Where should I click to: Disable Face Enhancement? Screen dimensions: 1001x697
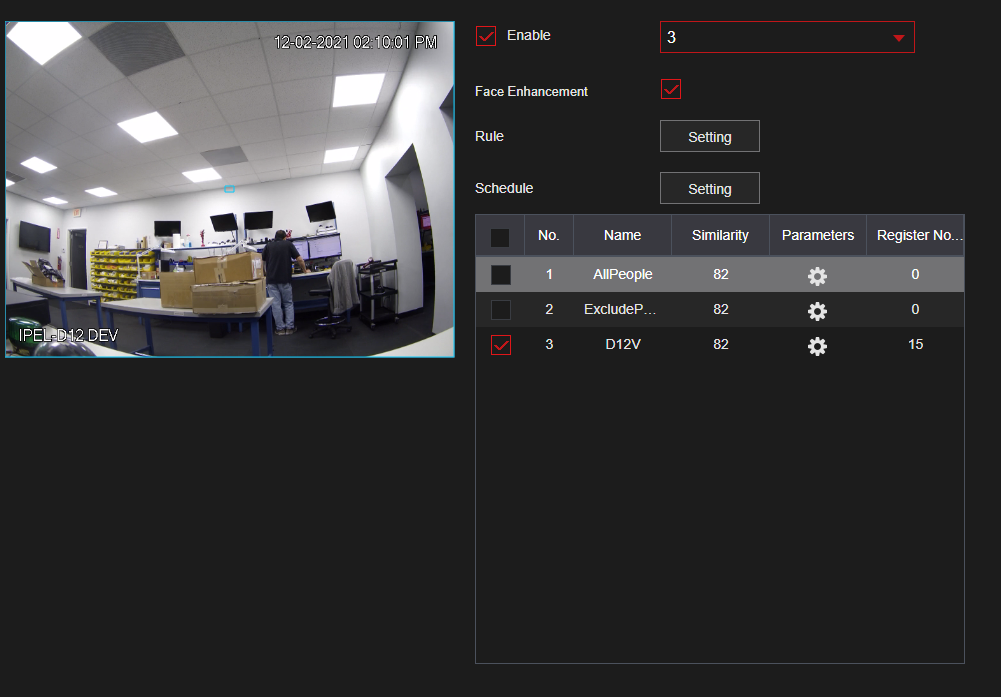point(670,89)
